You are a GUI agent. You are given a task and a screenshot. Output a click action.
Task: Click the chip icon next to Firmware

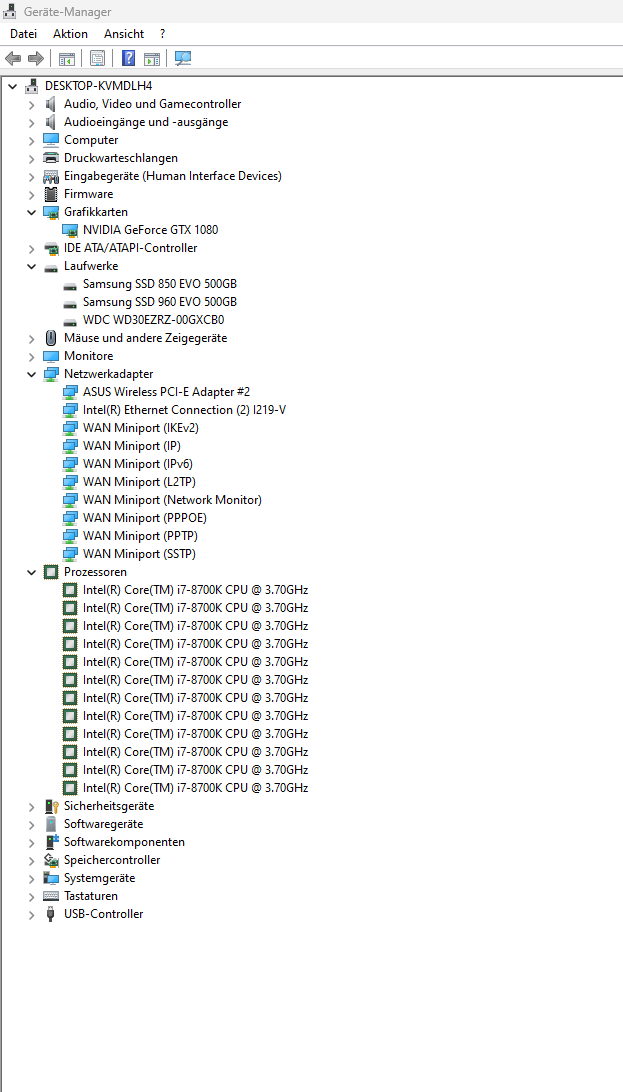point(51,194)
